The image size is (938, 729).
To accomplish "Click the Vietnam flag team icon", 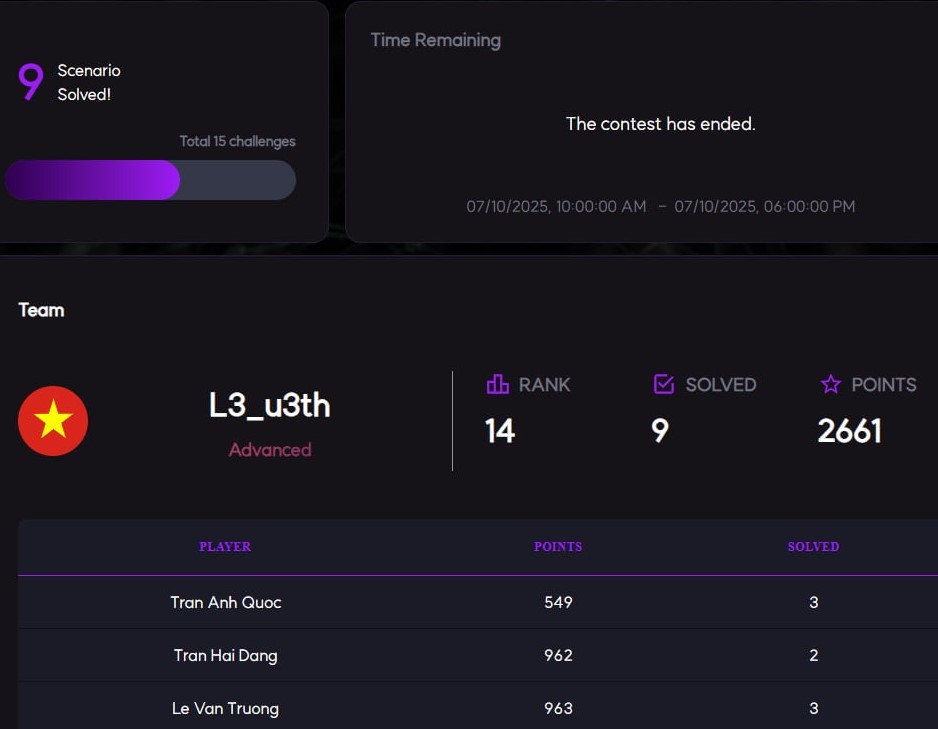I will point(53,421).
